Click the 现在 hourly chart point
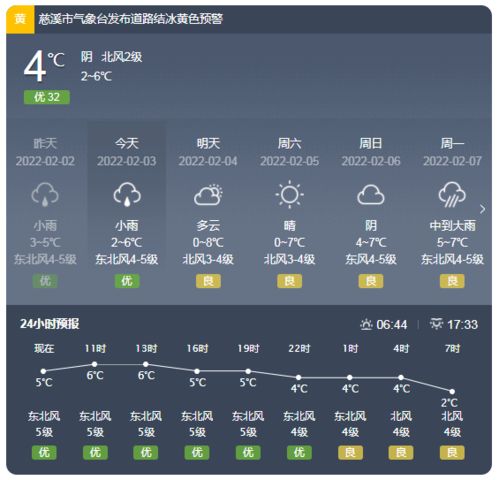 coord(43,371)
